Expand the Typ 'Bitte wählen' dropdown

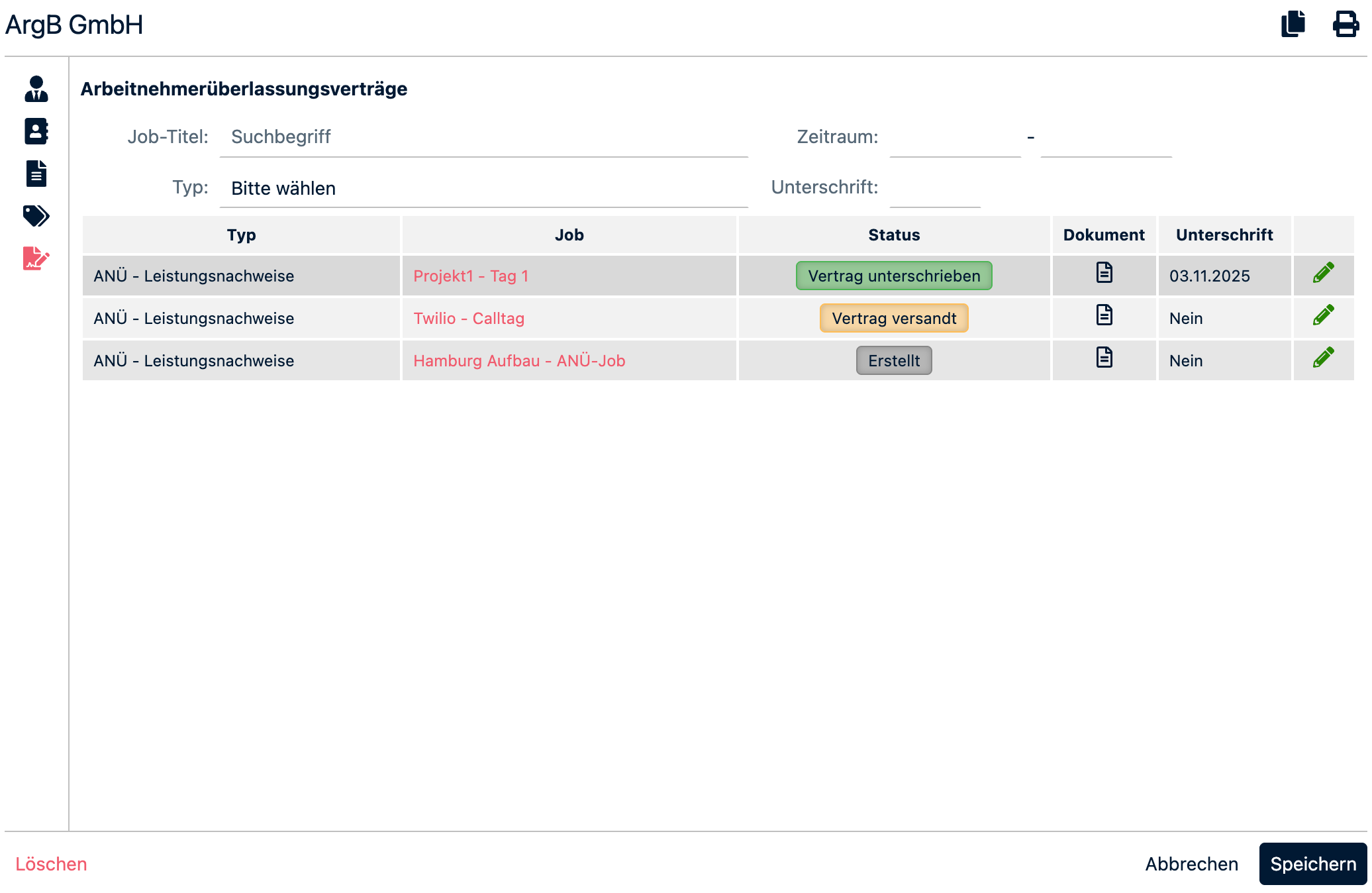(x=483, y=189)
